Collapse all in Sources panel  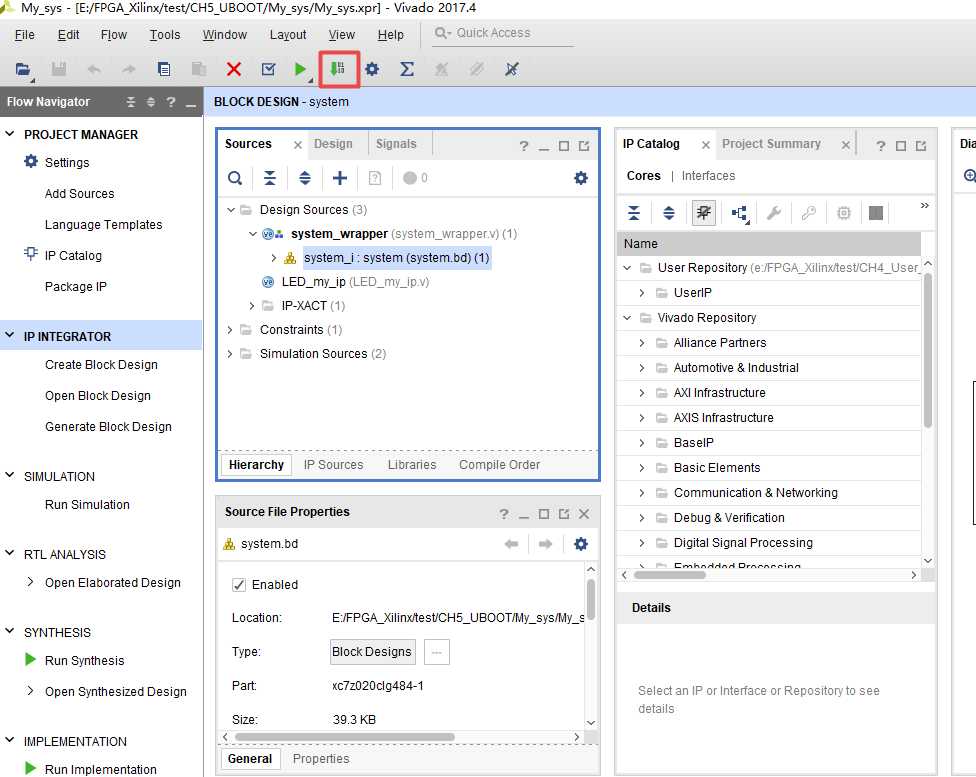tap(270, 179)
